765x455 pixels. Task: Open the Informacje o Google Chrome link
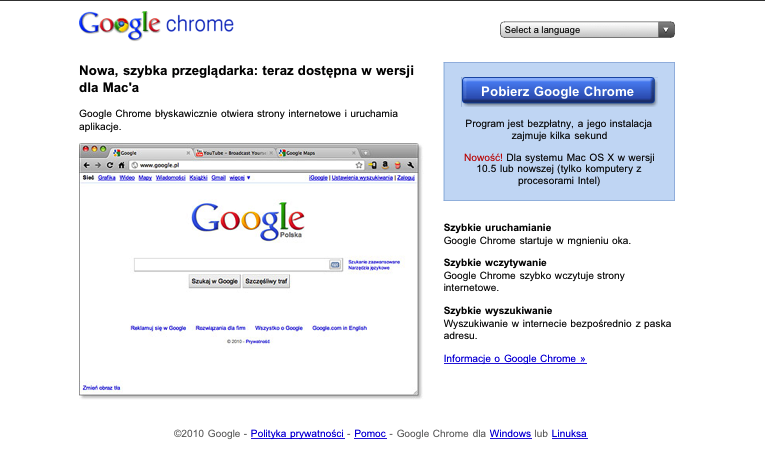pyautogui.click(x=515, y=358)
